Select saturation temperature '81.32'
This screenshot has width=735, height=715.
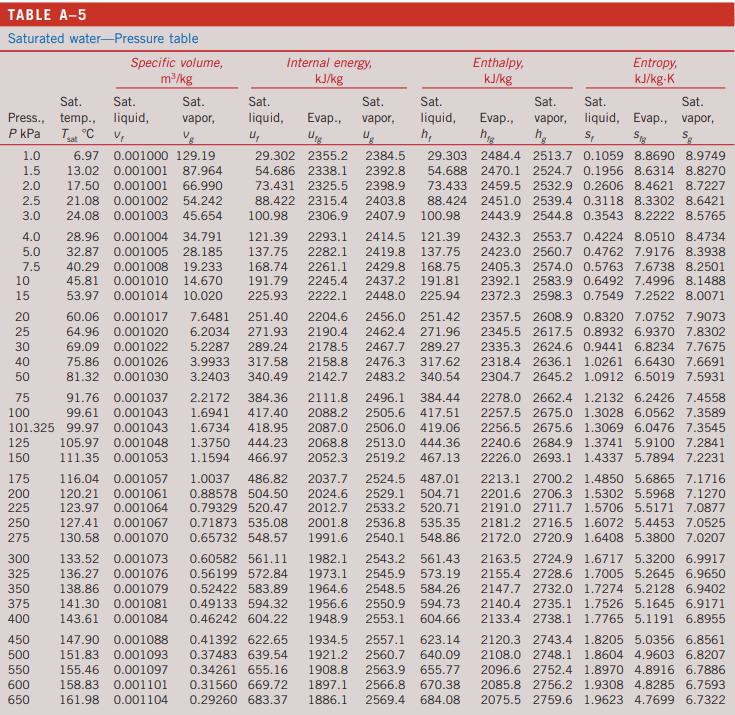(82, 377)
